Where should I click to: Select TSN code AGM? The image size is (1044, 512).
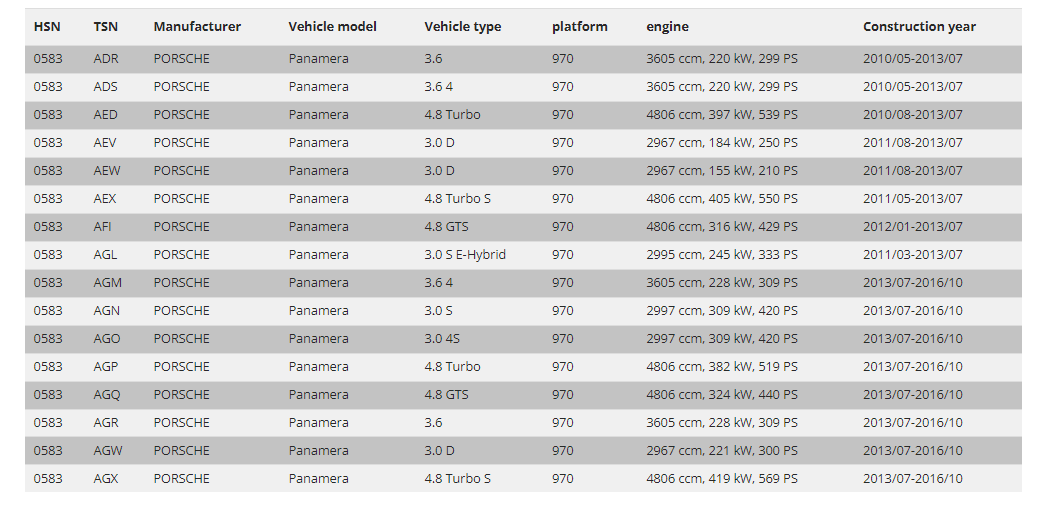coord(107,282)
